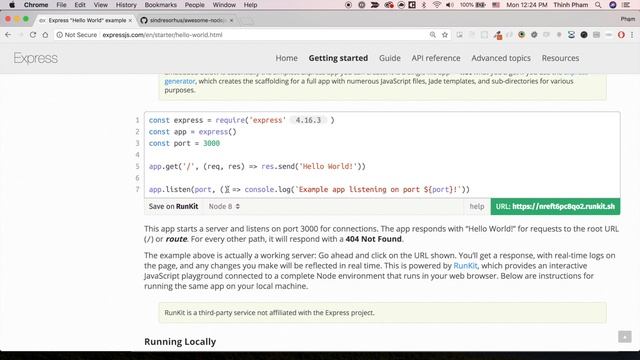Viewport: 640px width, 360px height.
Task: Open the Bookmarks menu
Action: 160,5
